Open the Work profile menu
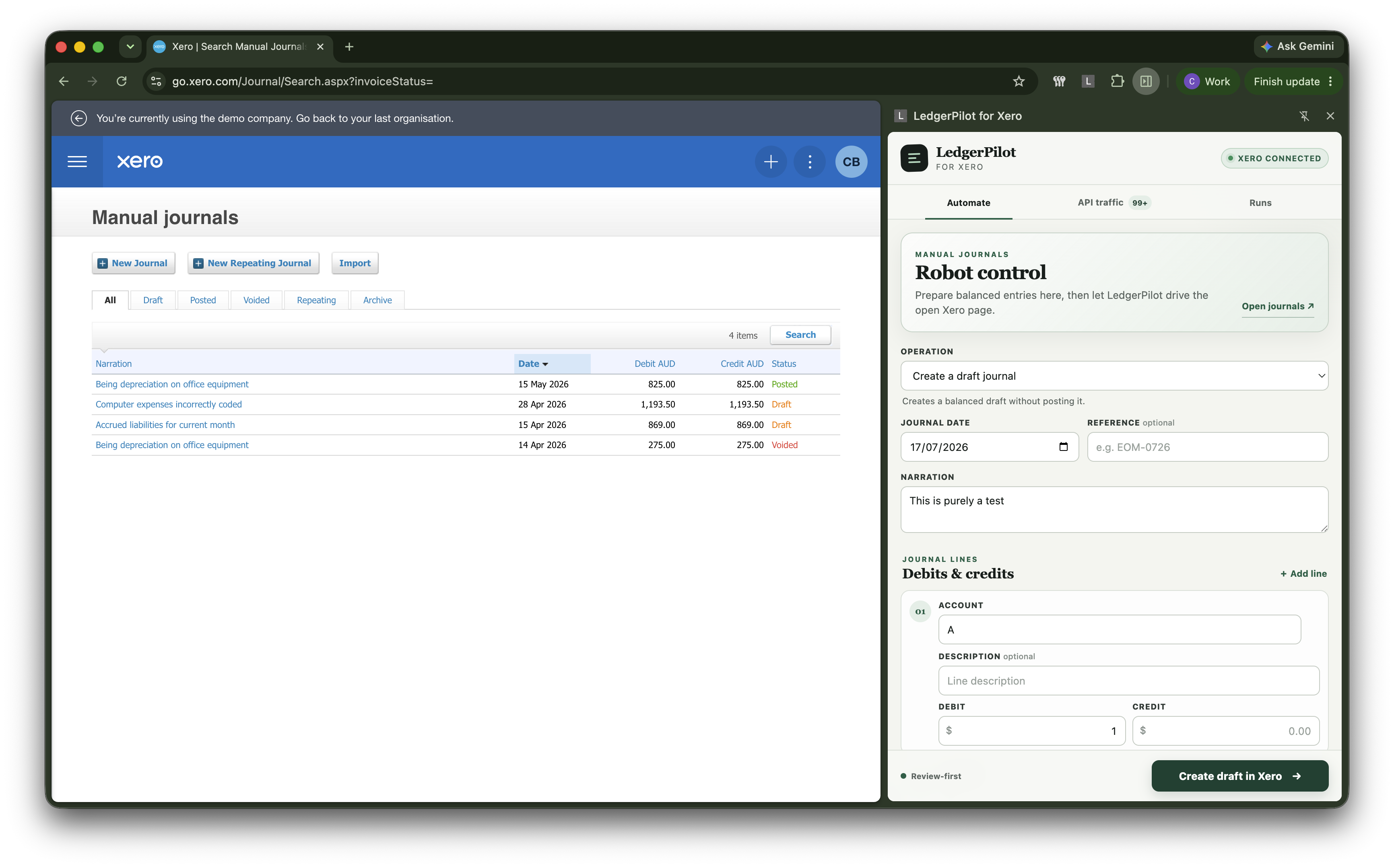 point(1208,82)
